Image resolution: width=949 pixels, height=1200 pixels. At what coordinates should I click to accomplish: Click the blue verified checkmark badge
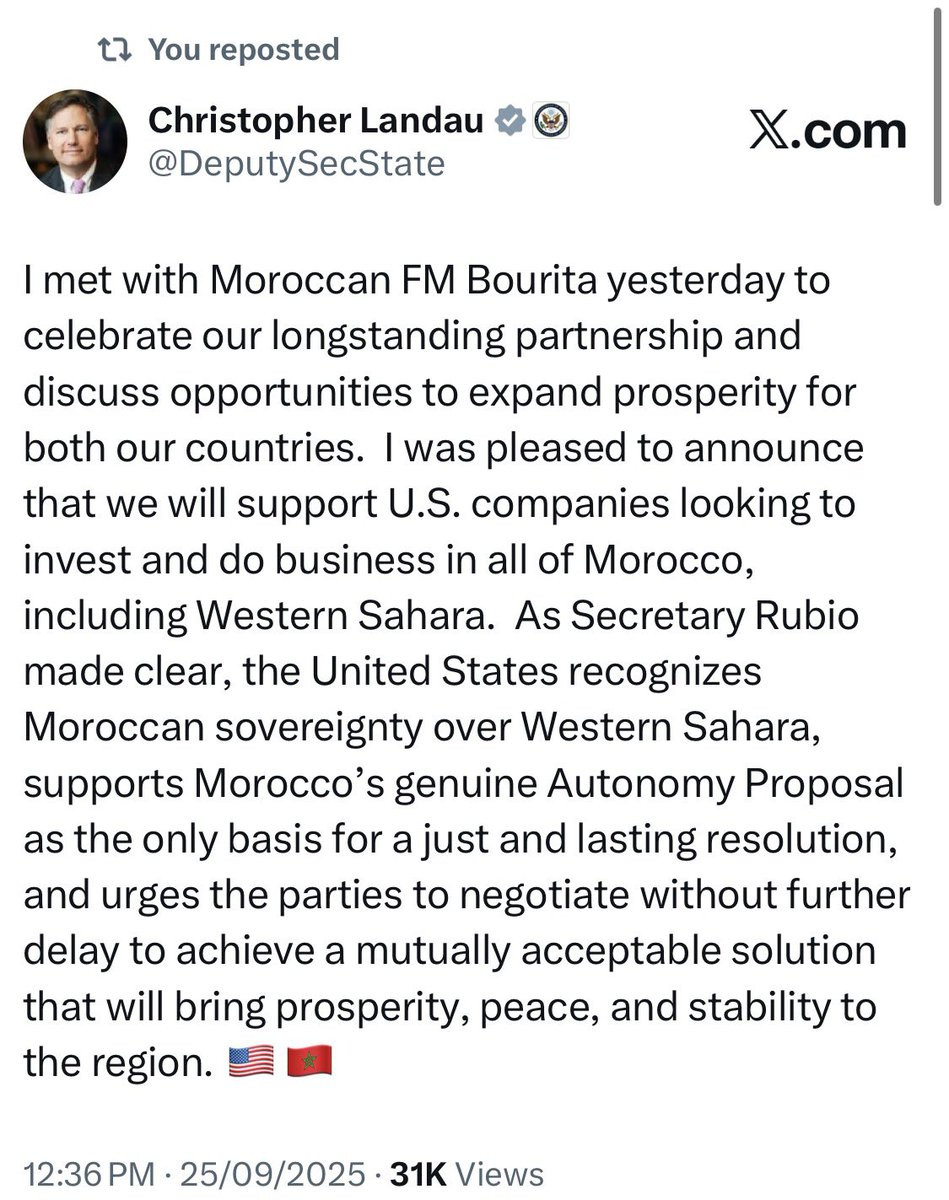pyautogui.click(x=511, y=121)
